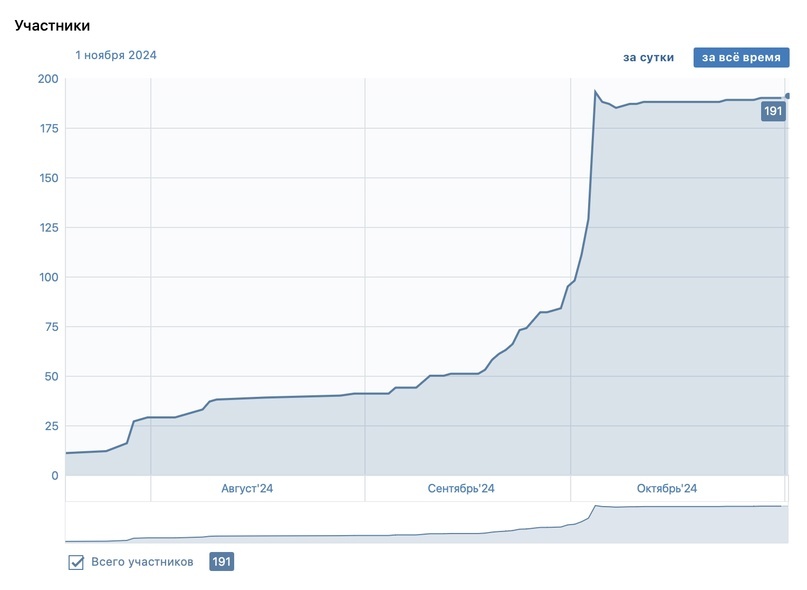This screenshot has width=807, height=590.
Task: Click the 25 y-axis label
Action: 51,426
